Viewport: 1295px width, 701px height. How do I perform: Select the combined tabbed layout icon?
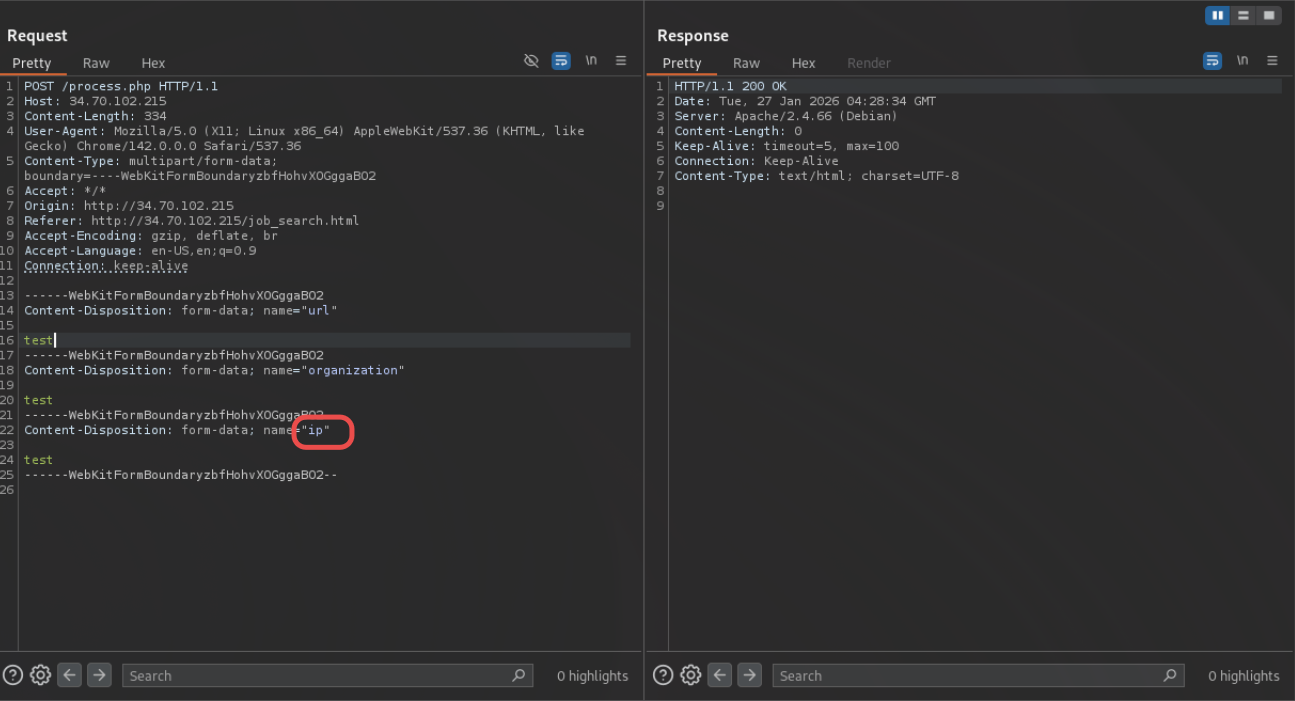click(x=1268, y=16)
